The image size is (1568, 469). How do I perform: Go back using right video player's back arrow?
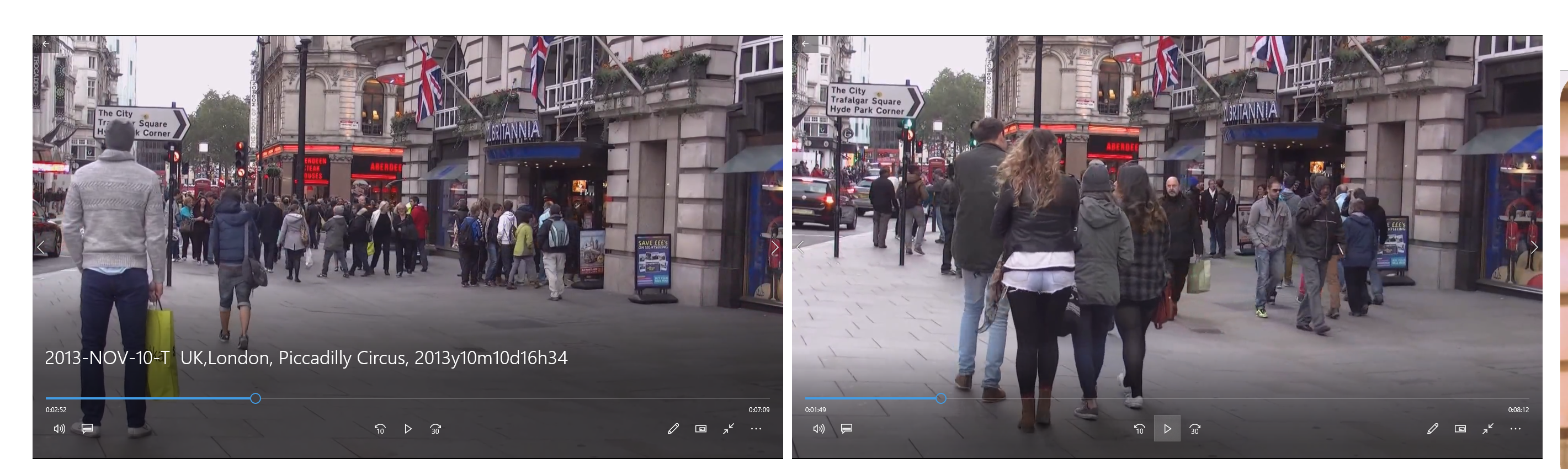[805, 44]
